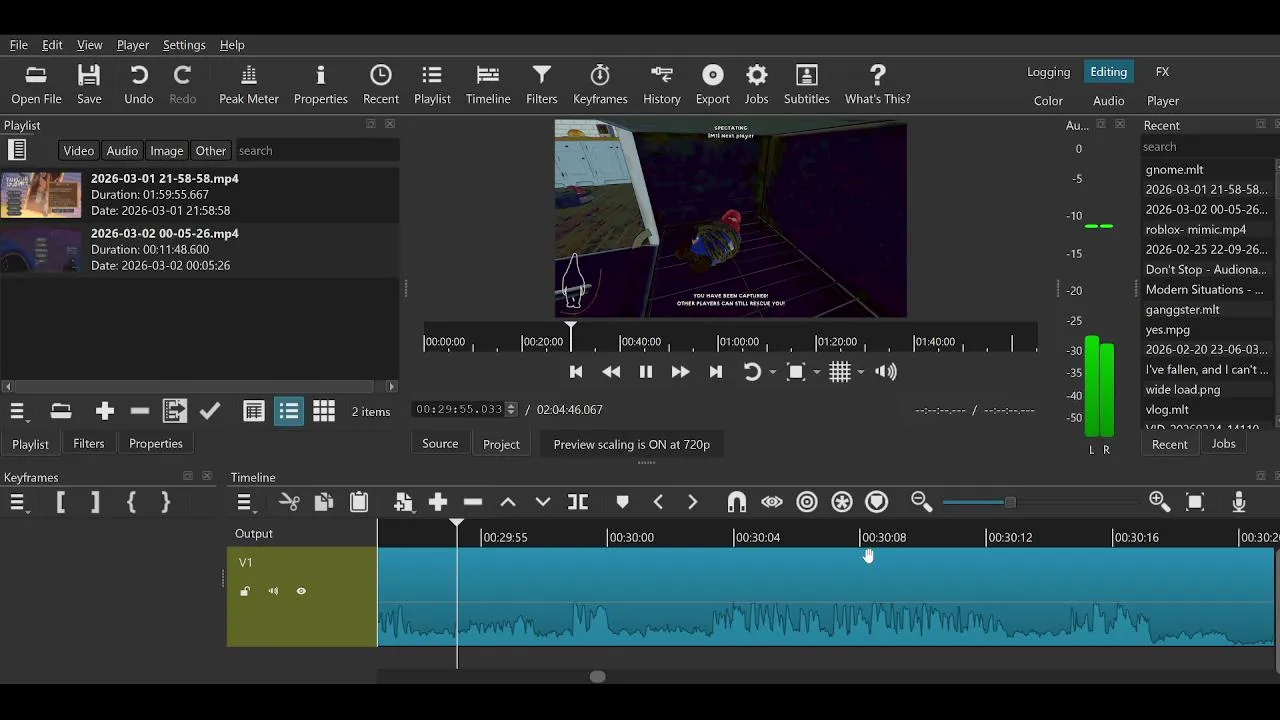Paste the clip into the timeline

click(x=359, y=502)
